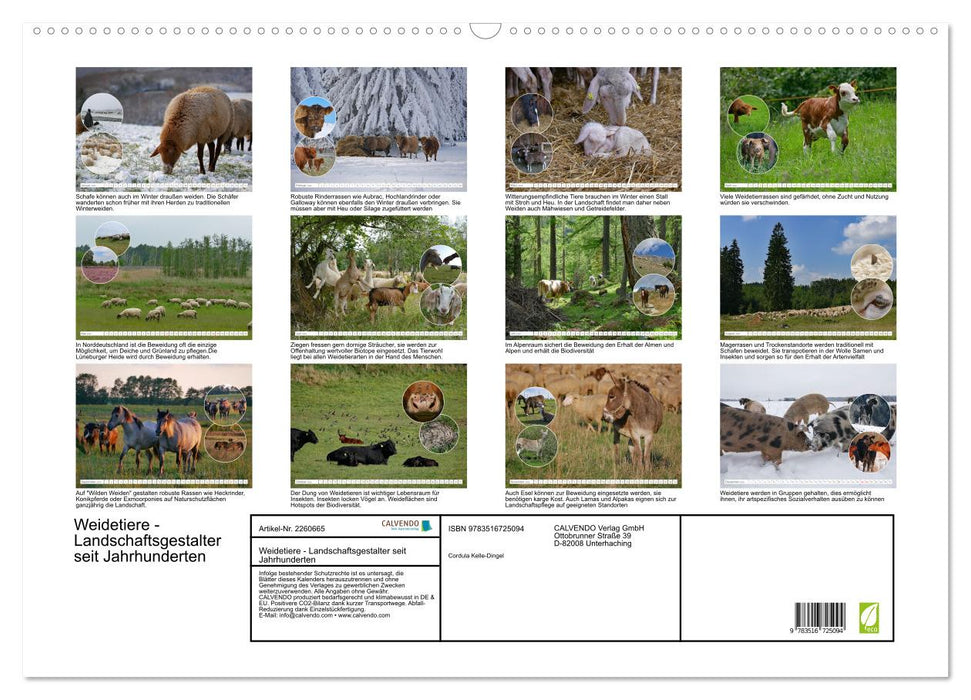Image resolution: width=971 pixels, height=700 pixels.
Task: Click the circular goat inset in the goats panel
Action: 442,305
